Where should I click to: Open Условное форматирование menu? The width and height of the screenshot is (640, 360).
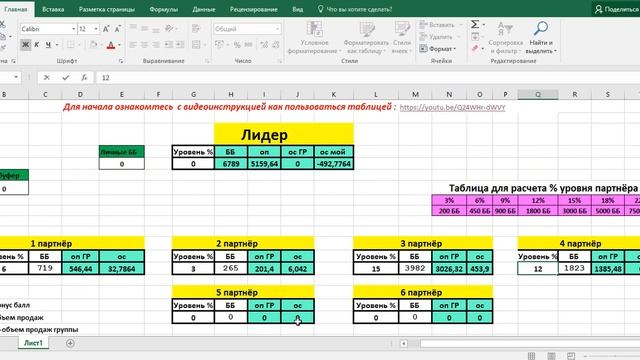(x=314, y=38)
